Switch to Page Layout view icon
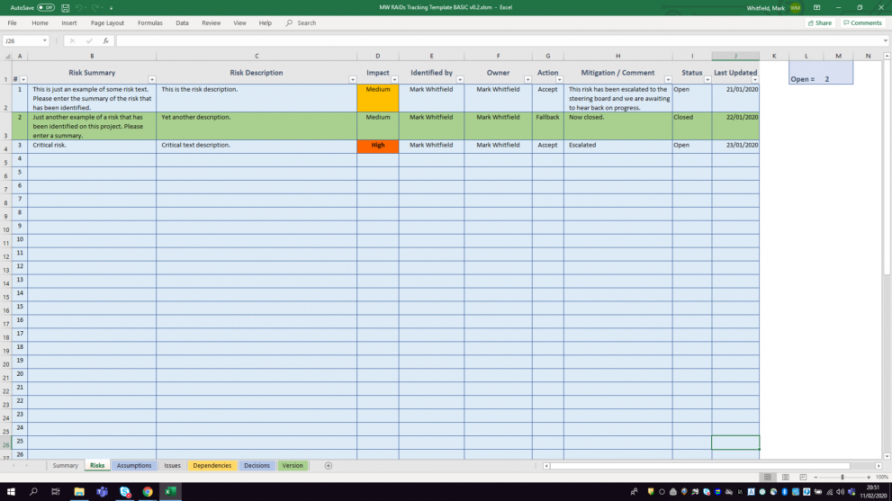 point(785,477)
